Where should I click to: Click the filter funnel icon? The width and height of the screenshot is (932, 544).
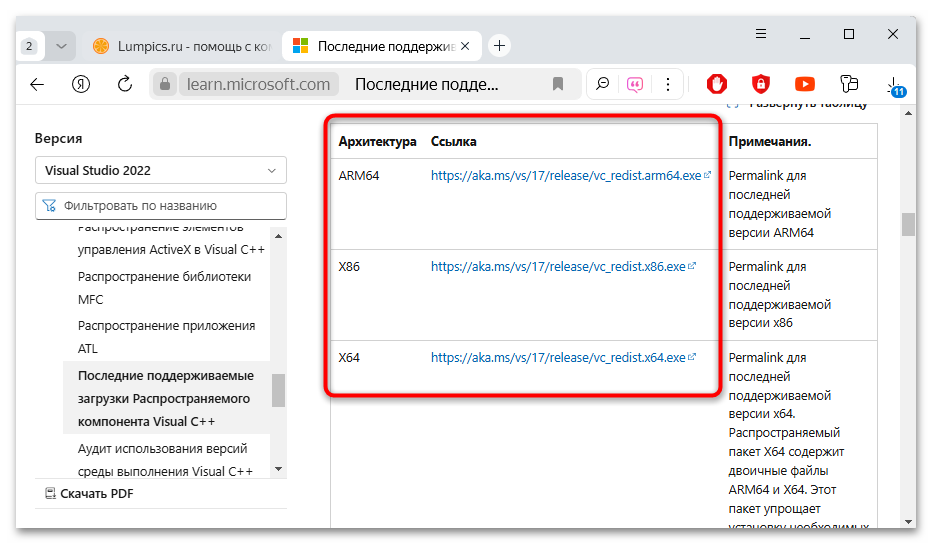[49, 206]
